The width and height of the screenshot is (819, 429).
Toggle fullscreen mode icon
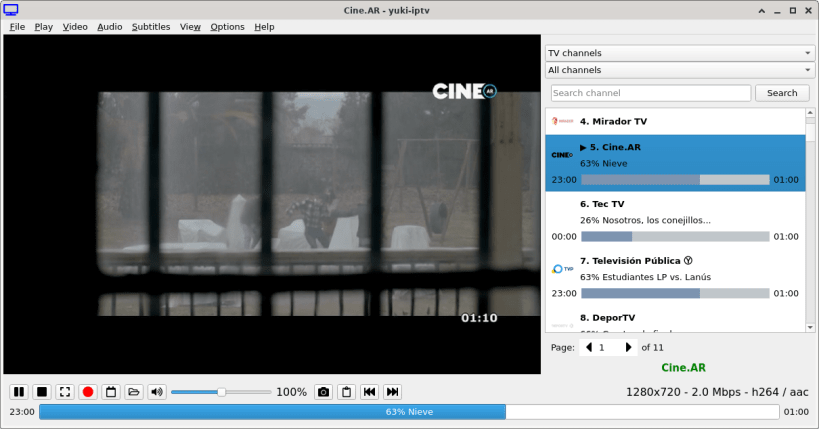coord(65,392)
